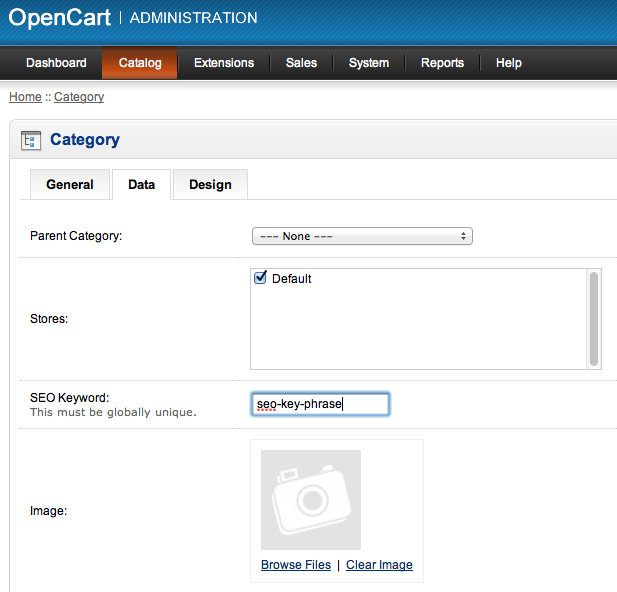Image resolution: width=617 pixels, height=592 pixels.
Task: Click the Clear Image link
Action: click(379, 565)
